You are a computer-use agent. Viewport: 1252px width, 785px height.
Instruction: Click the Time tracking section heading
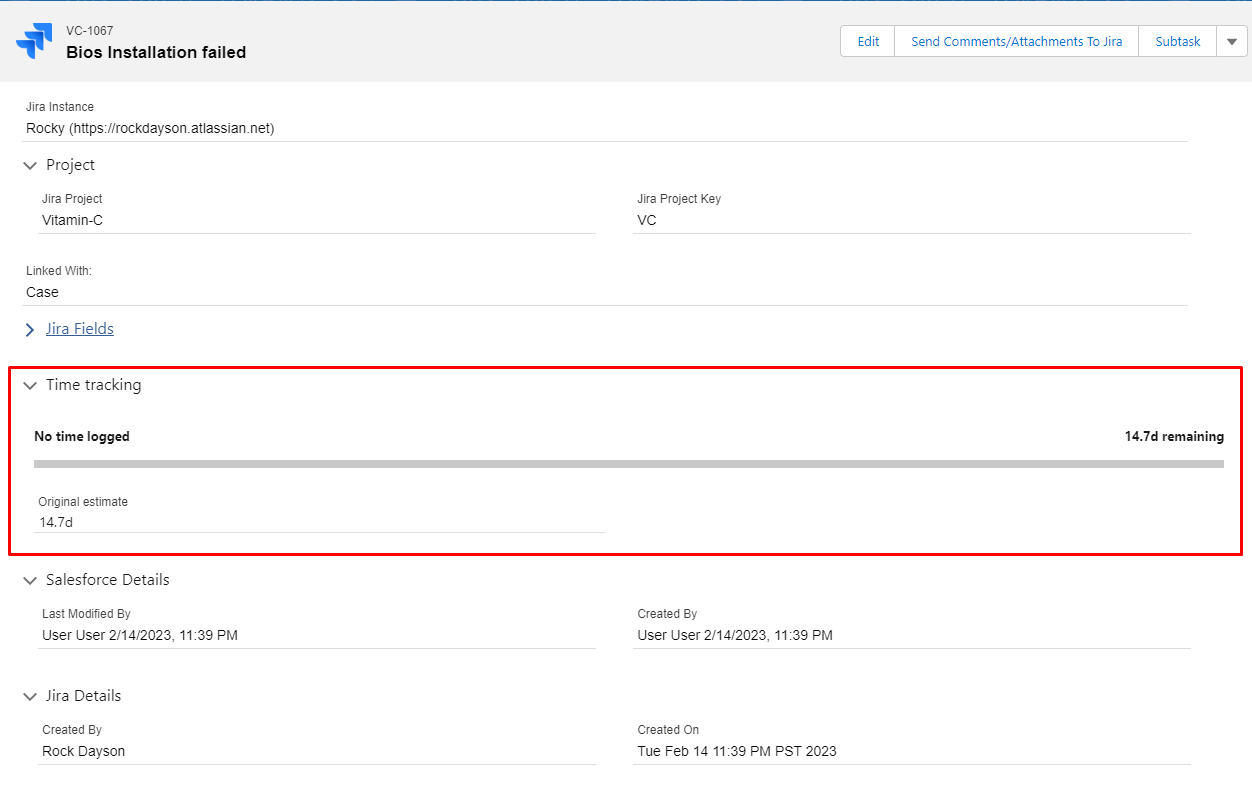click(x=93, y=385)
